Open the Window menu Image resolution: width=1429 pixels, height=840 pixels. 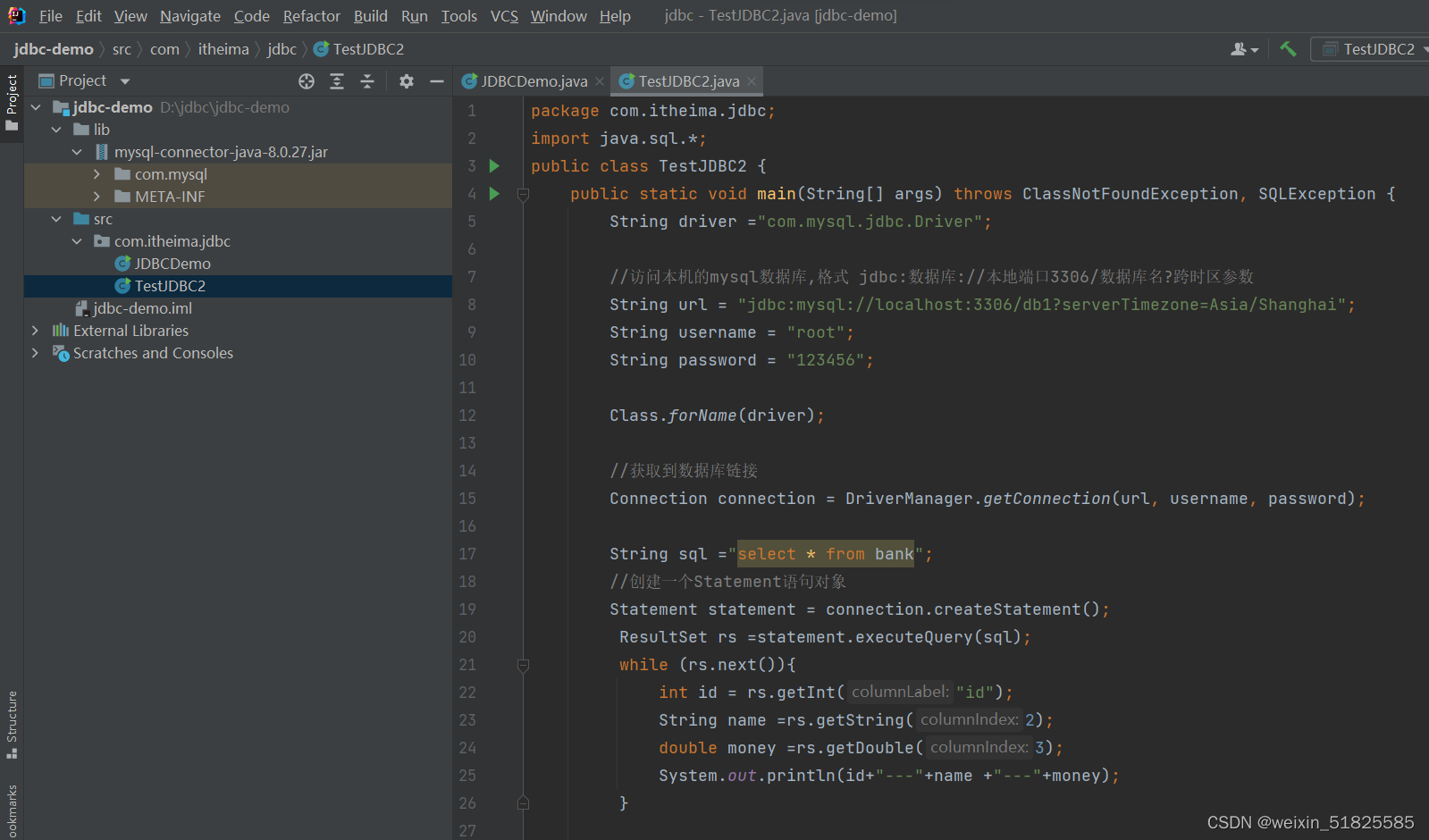559,16
